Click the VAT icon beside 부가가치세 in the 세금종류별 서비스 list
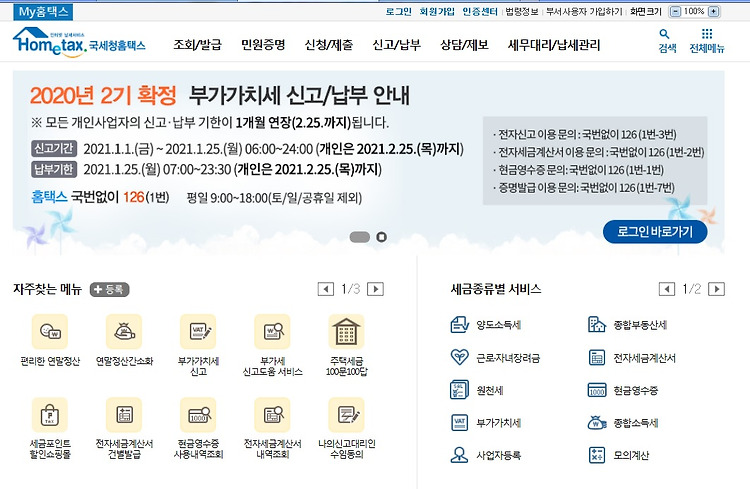The height and width of the screenshot is (489, 750). pos(460,422)
